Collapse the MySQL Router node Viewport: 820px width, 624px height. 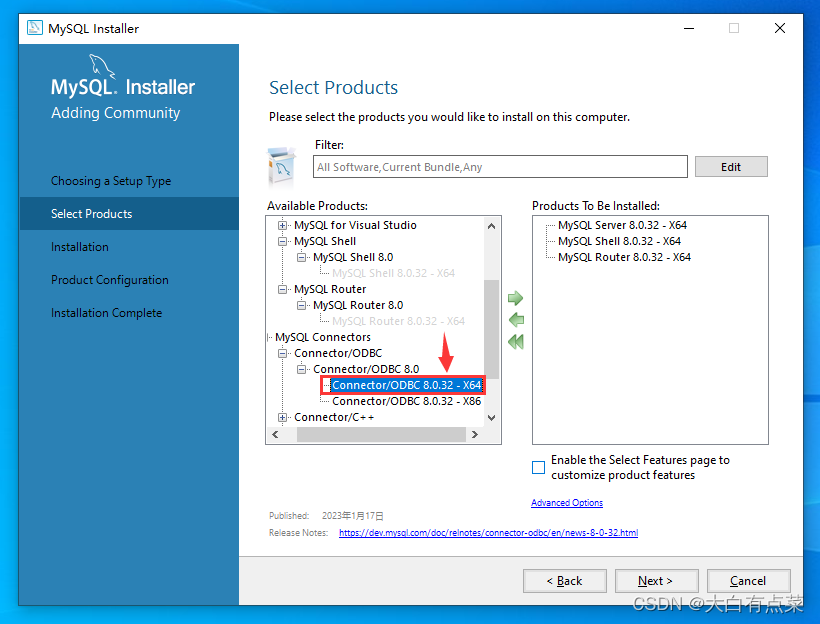pyautogui.click(x=282, y=289)
